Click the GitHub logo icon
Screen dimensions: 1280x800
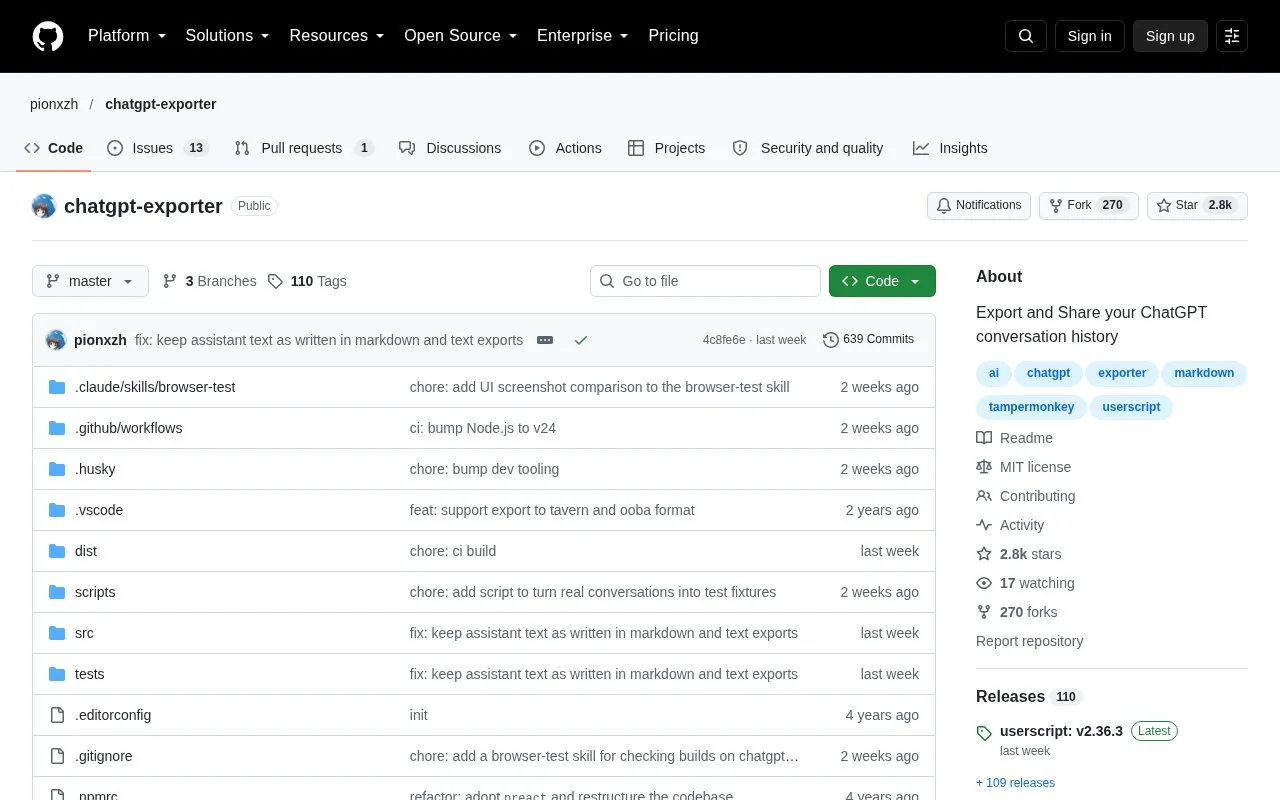pos(48,36)
